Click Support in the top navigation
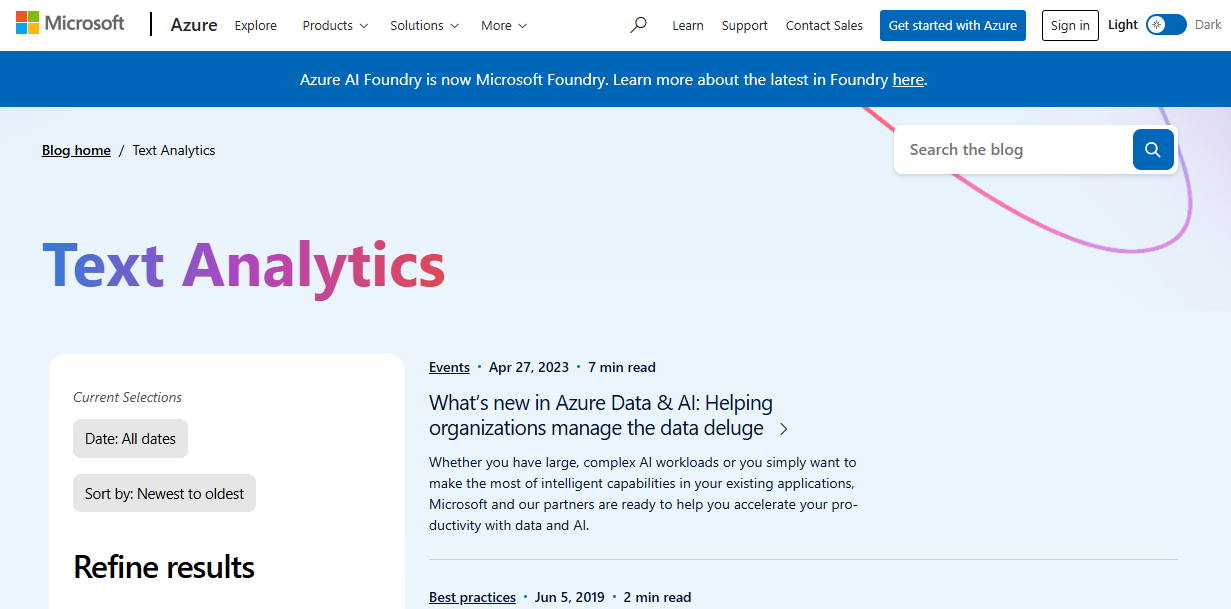This screenshot has width=1231, height=609. point(744,25)
